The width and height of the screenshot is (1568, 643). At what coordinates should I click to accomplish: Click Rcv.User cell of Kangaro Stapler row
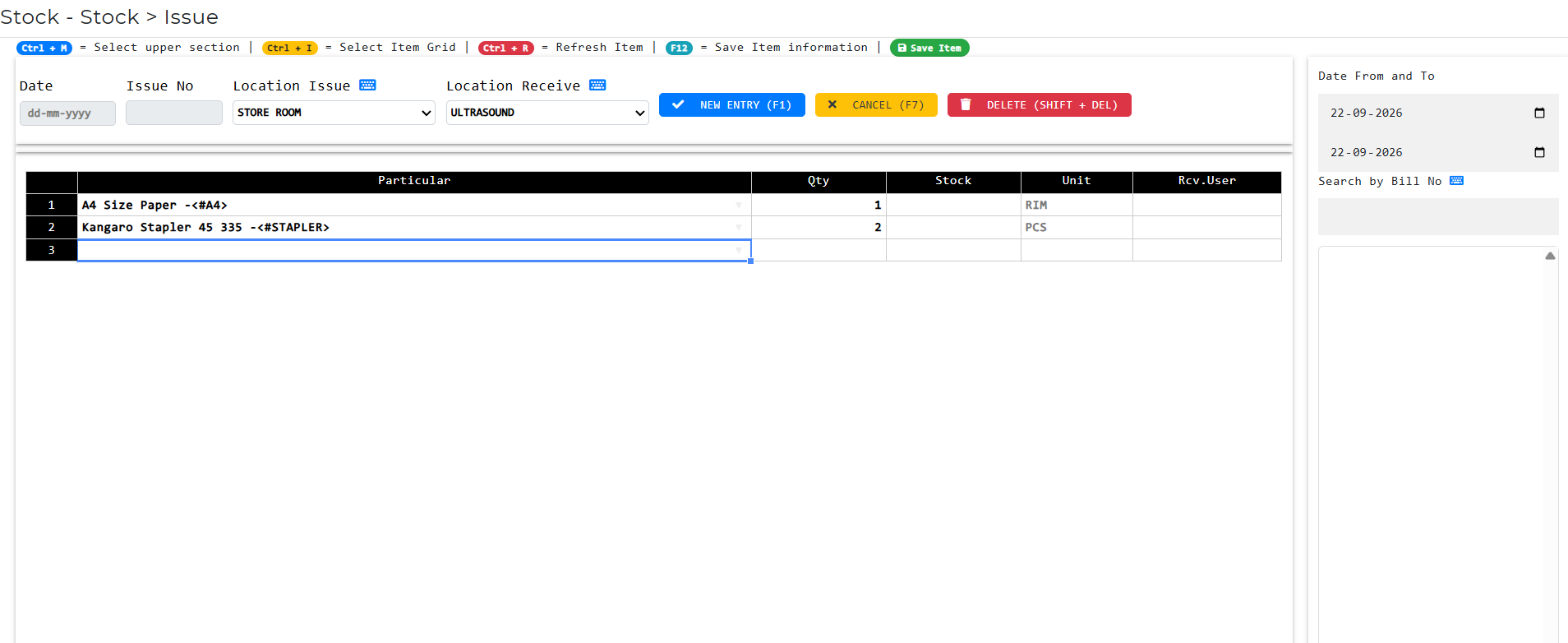click(x=1207, y=228)
